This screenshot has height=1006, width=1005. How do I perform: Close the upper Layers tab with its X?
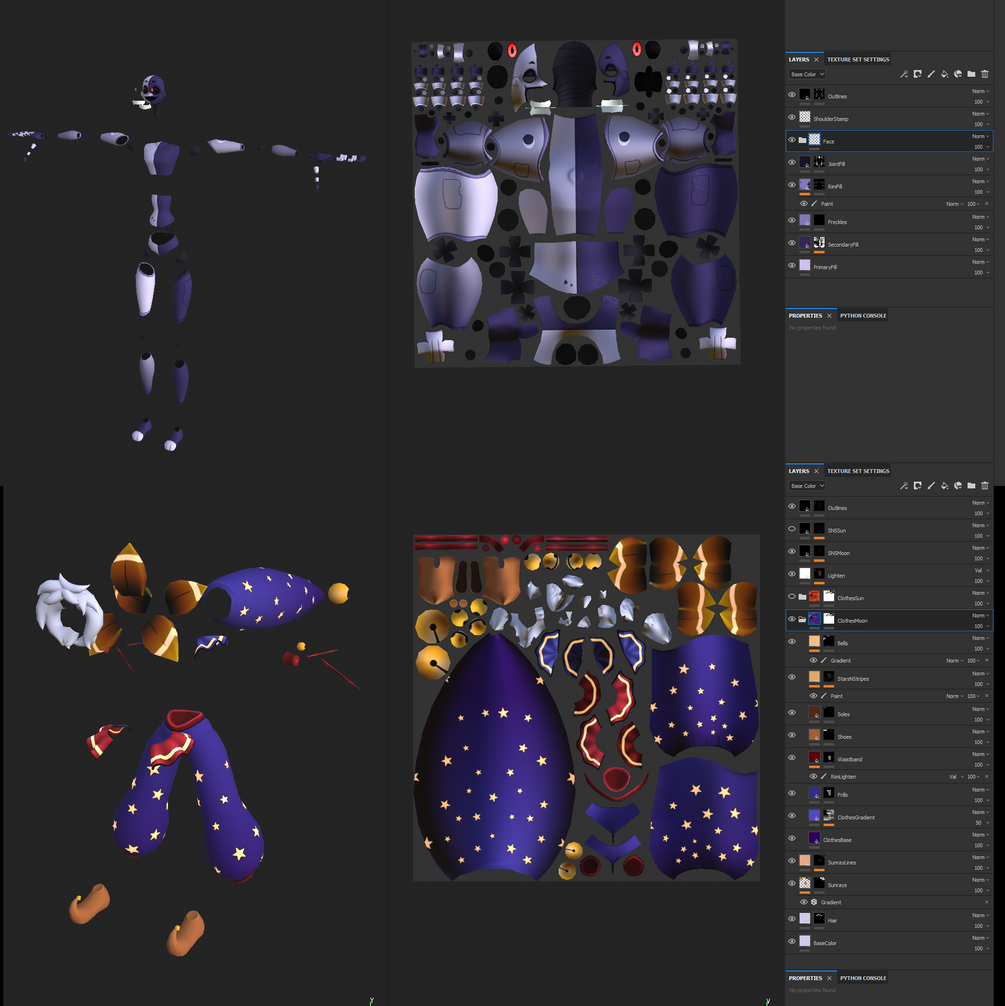(x=816, y=60)
